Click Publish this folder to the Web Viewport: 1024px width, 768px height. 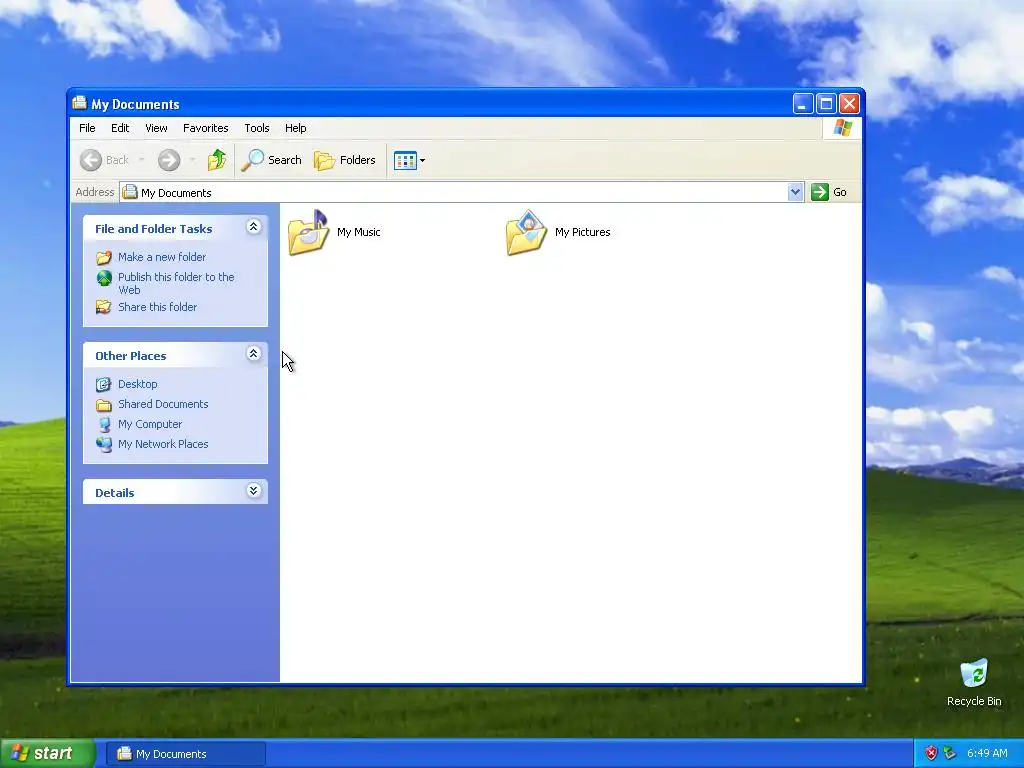[176, 283]
